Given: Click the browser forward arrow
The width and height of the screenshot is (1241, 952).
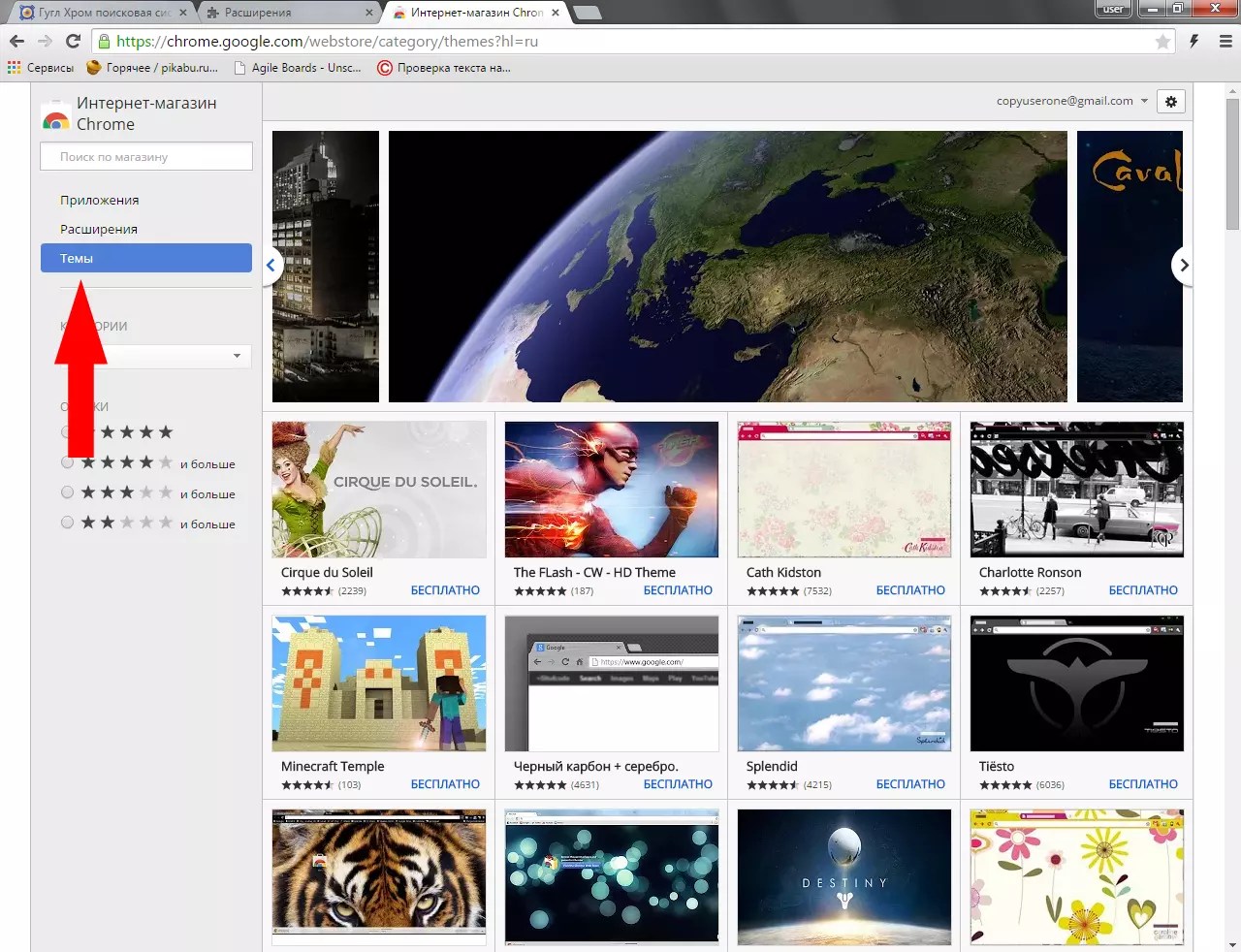Looking at the screenshot, I should coord(45,41).
